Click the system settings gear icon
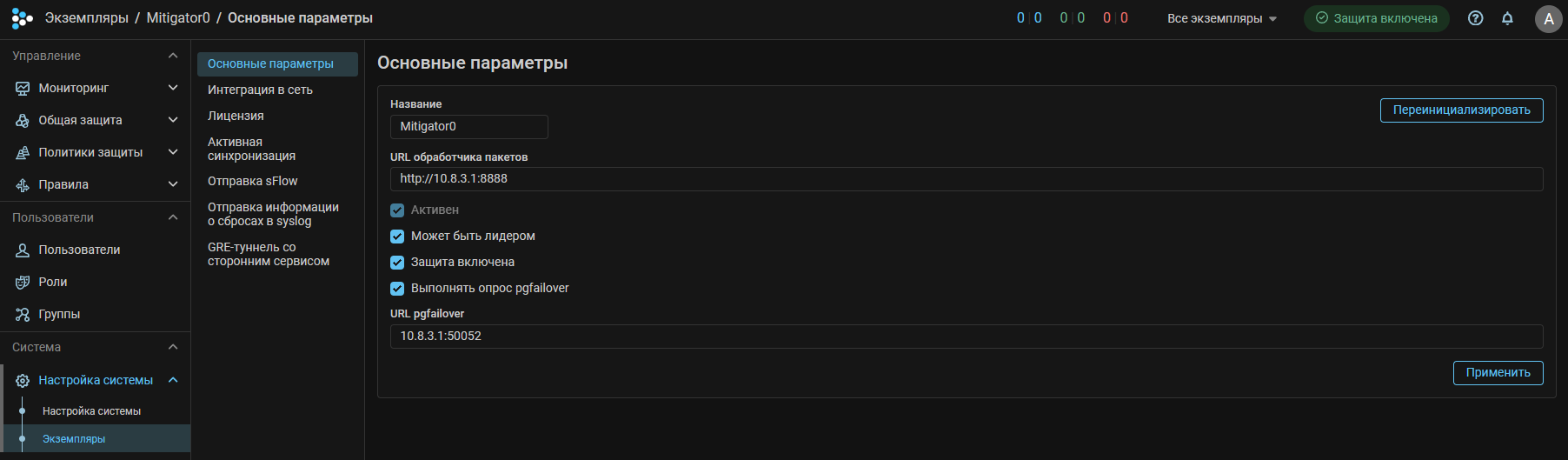This screenshot has height=460, width=1568. (x=23, y=380)
